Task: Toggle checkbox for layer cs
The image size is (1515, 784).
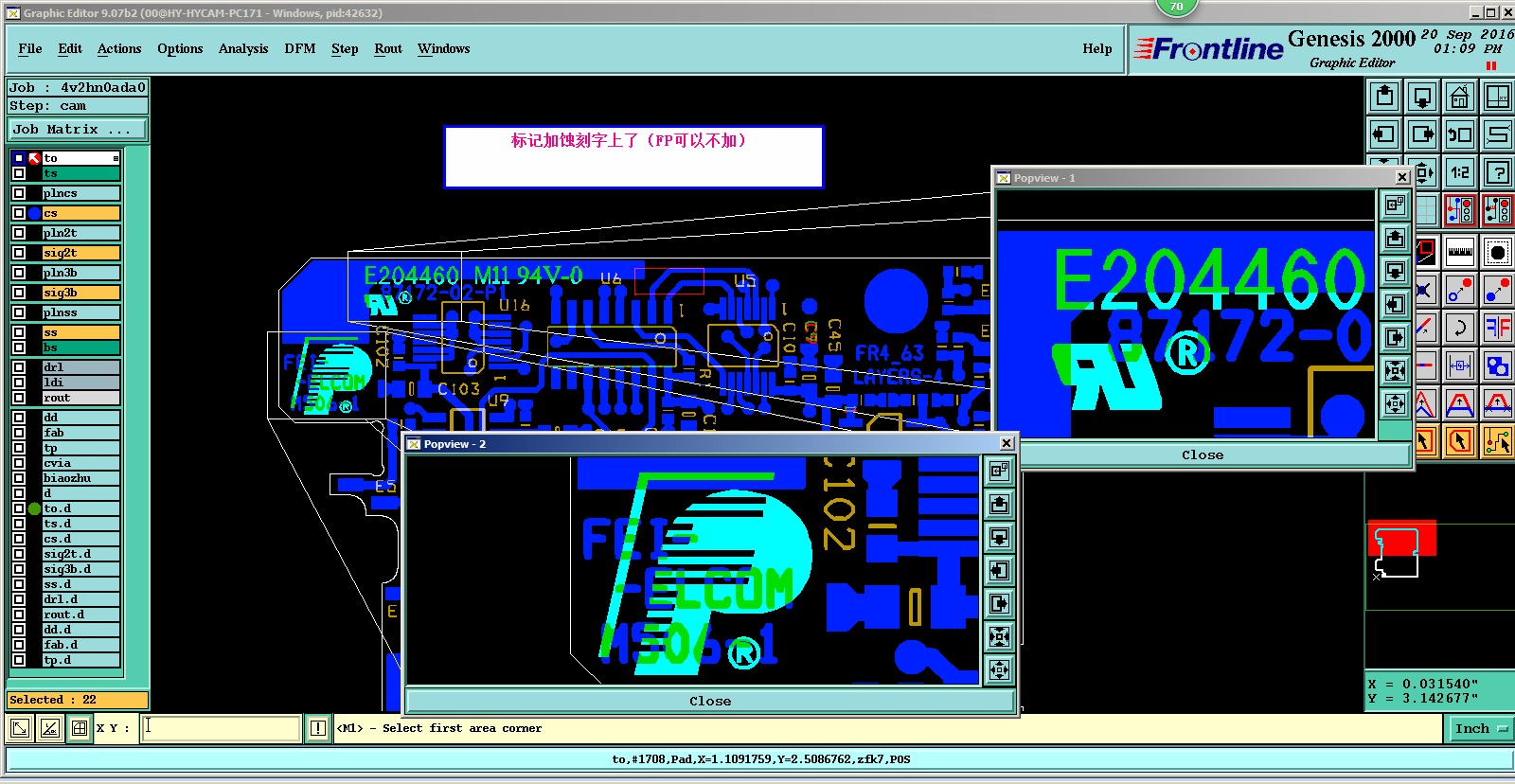Action: 19,213
